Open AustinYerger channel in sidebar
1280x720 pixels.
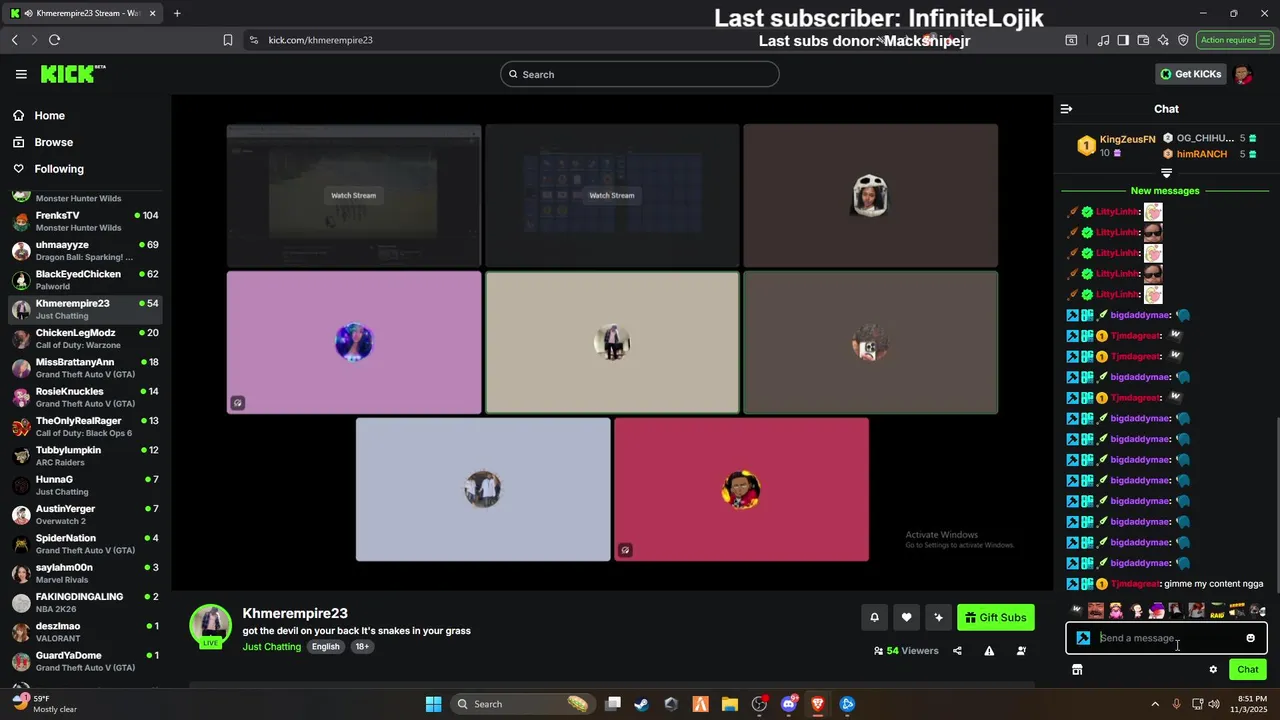(x=85, y=514)
